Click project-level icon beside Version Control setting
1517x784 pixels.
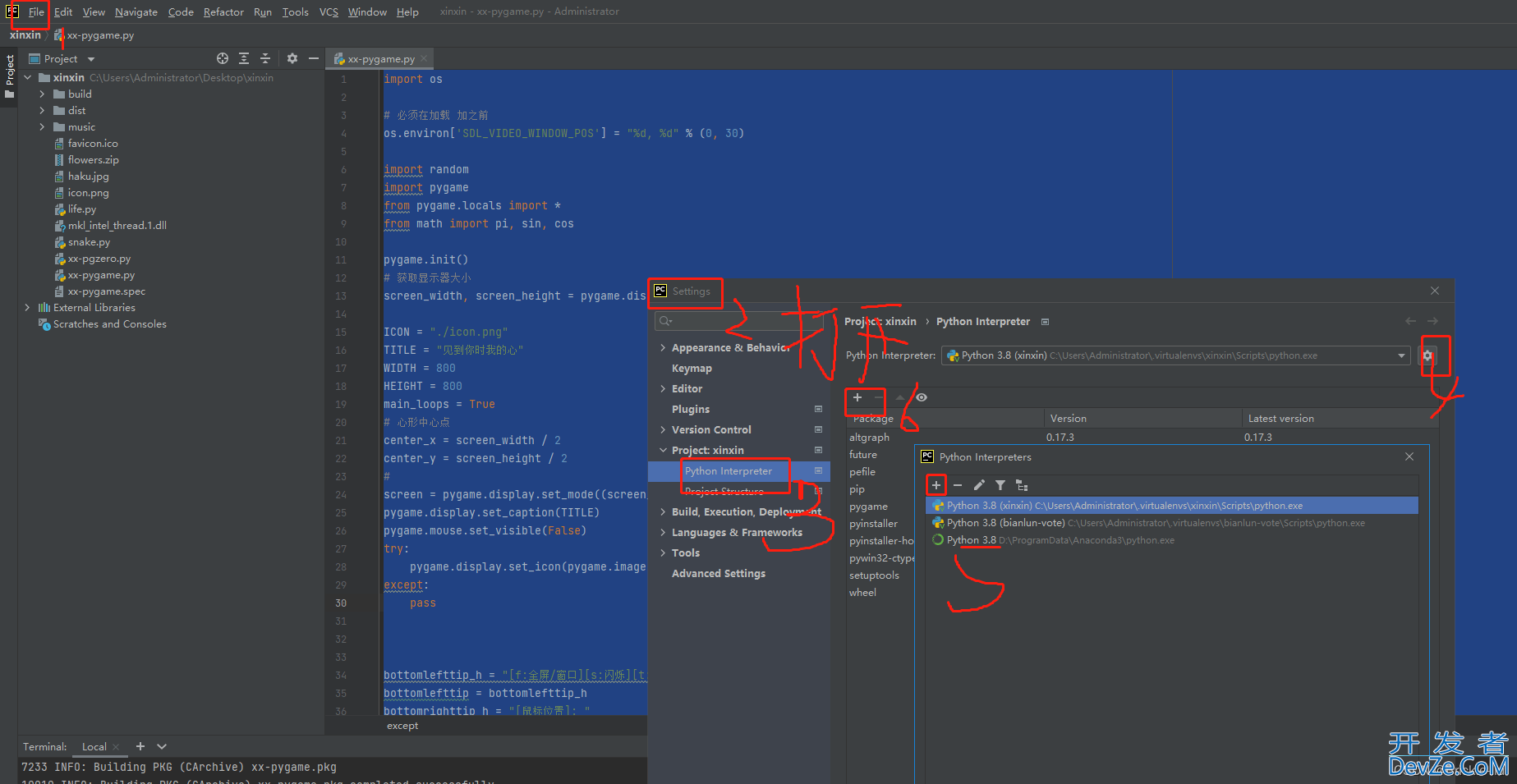coord(818,429)
